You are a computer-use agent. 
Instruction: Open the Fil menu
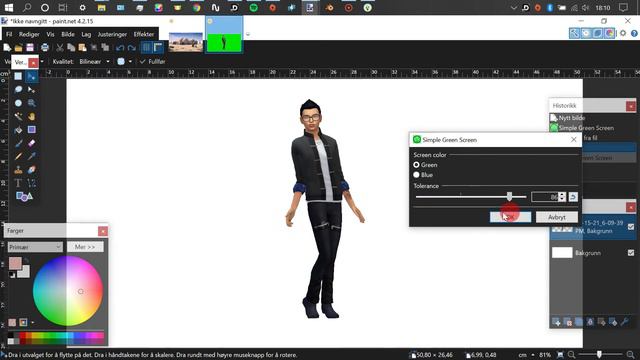[x=9, y=34]
